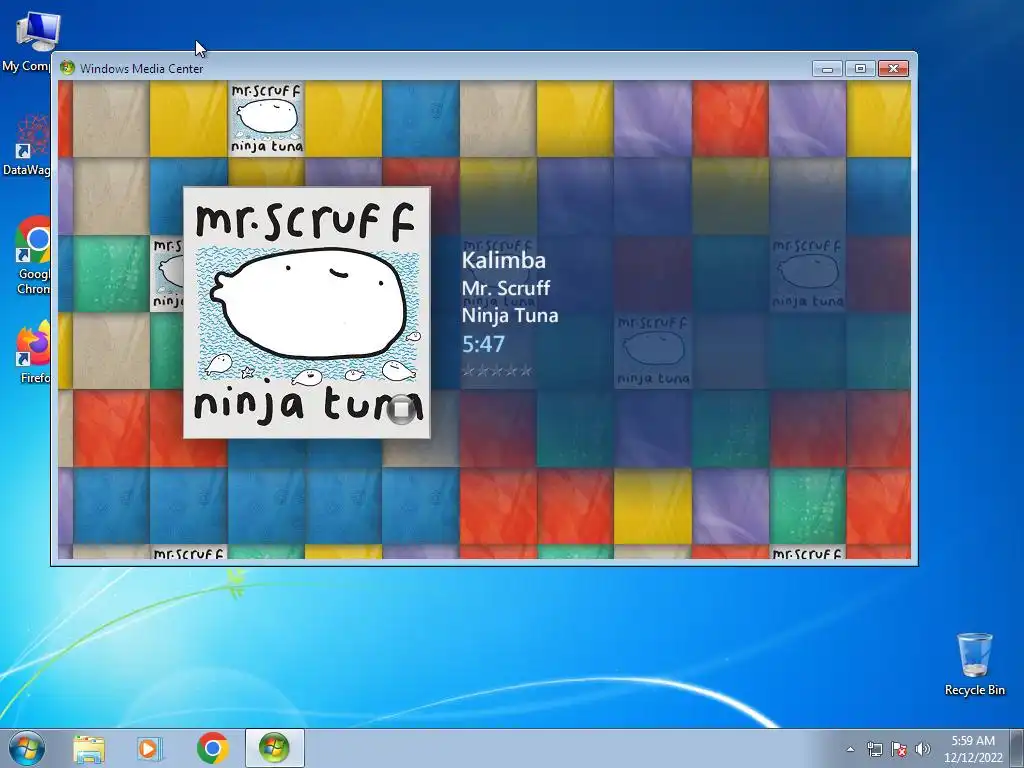Open the network status tray icon

tap(874, 749)
